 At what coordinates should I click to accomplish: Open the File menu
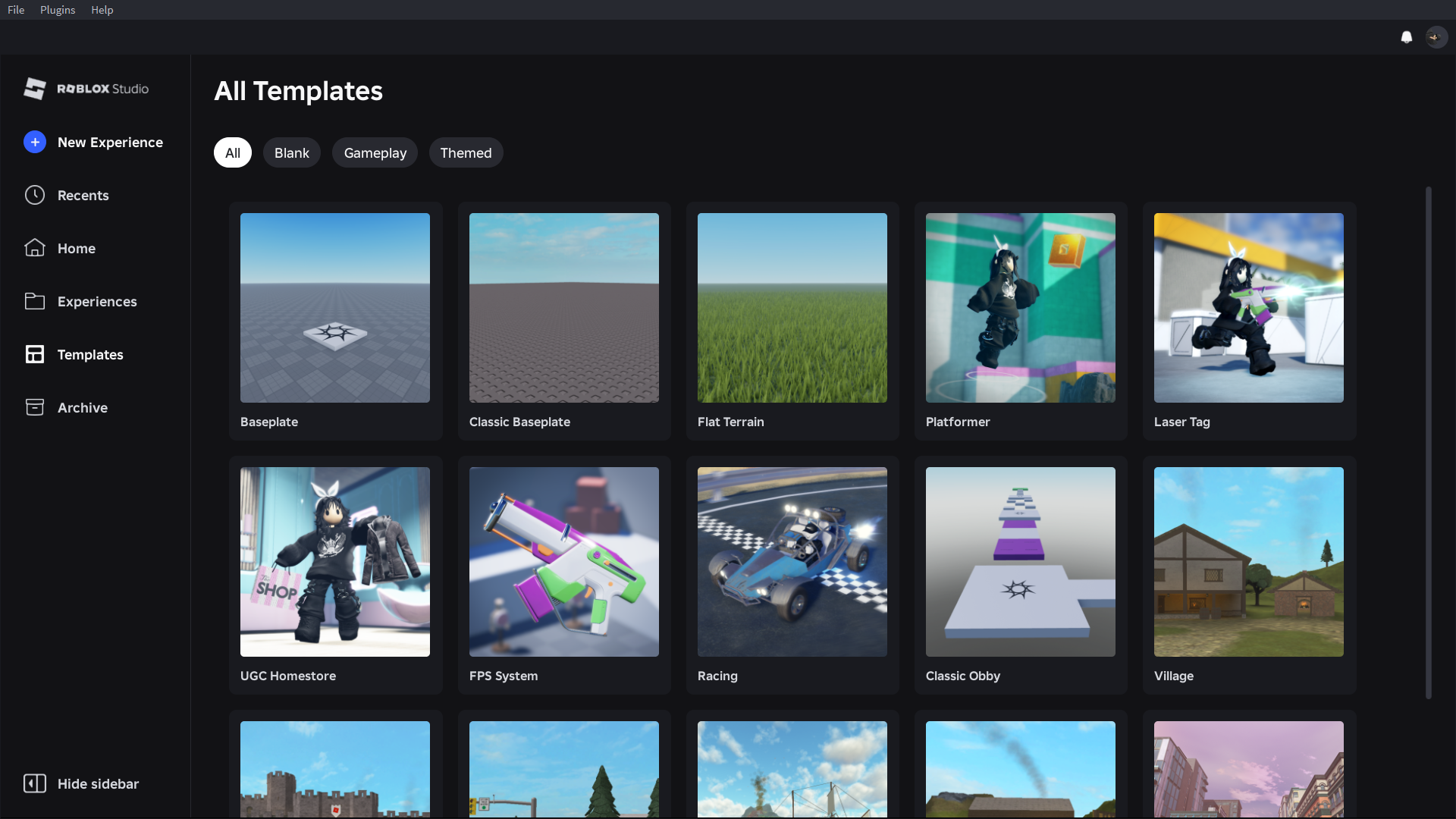(x=16, y=10)
